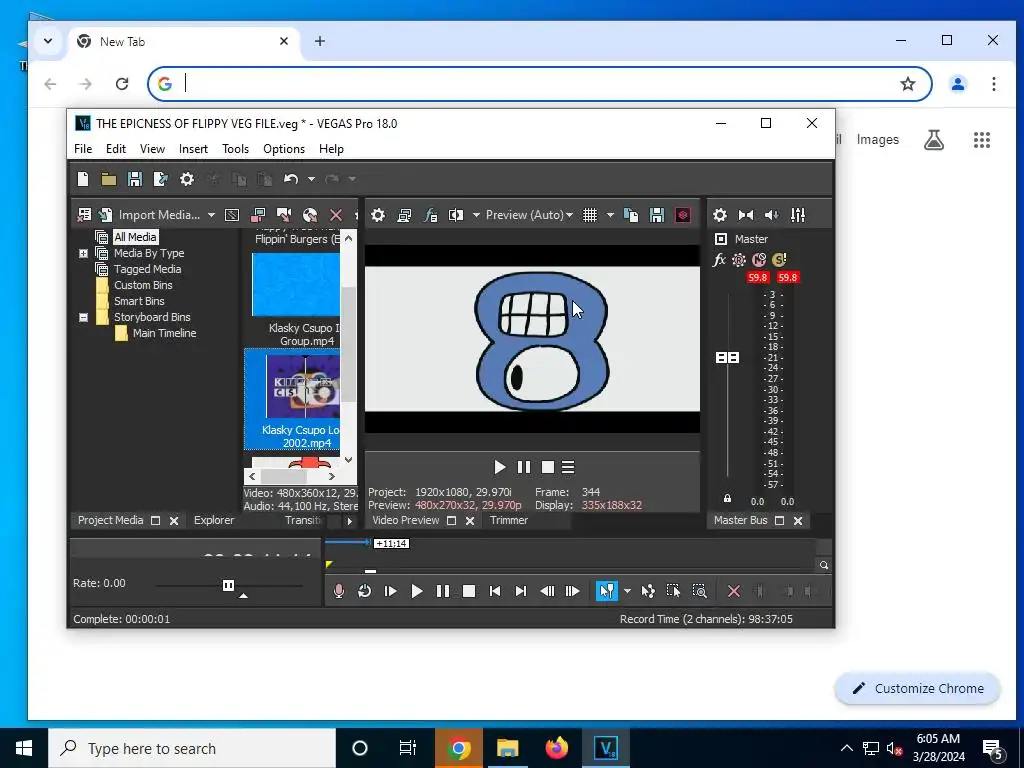This screenshot has height=768, width=1024.
Task: Click the Master volume fader handle
Action: 728,357
